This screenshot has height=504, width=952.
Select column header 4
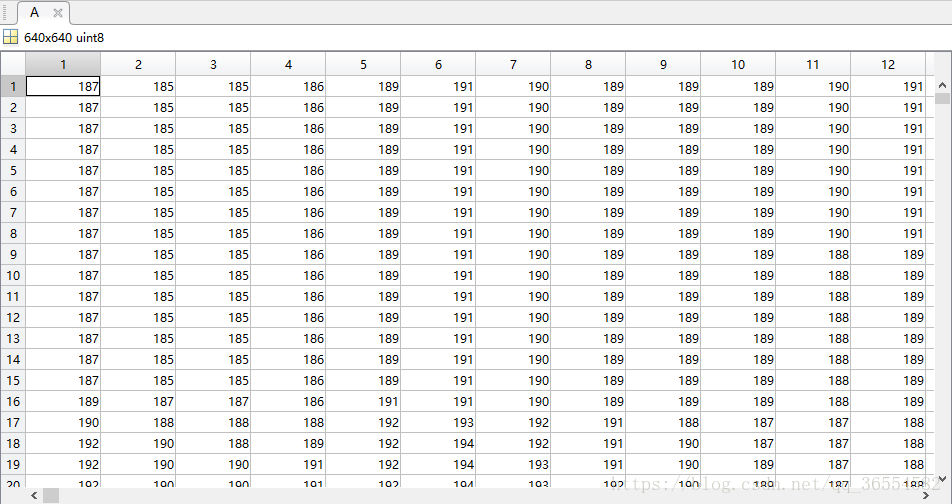[288, 64]
